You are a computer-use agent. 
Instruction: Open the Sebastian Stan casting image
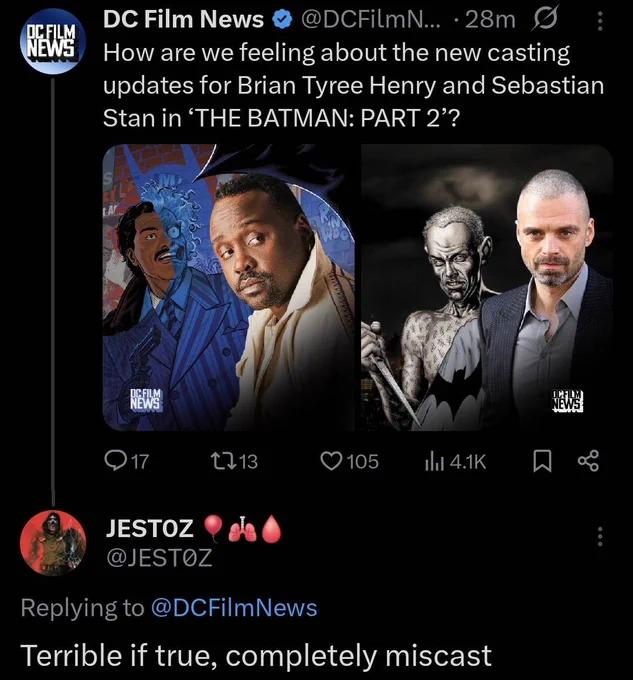487,287
